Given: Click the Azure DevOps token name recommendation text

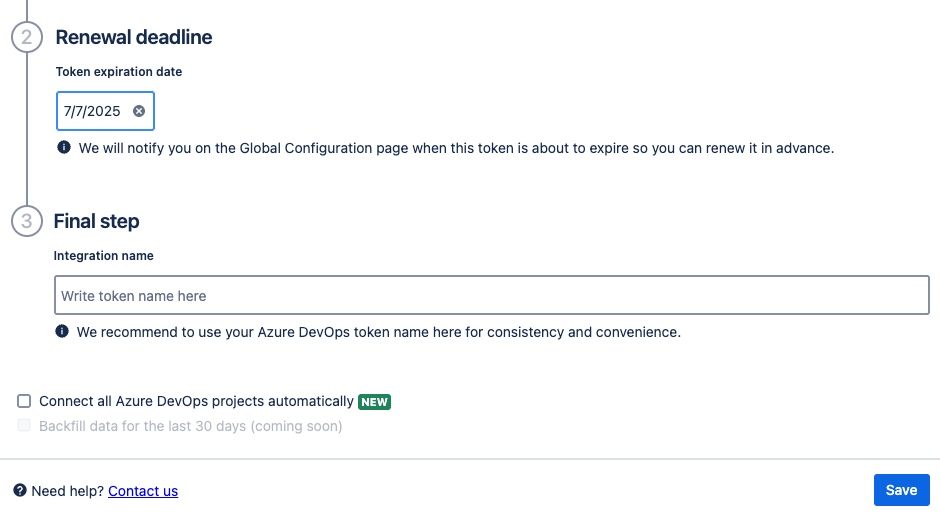Looking at the screenshot, I should coord(378,332).
